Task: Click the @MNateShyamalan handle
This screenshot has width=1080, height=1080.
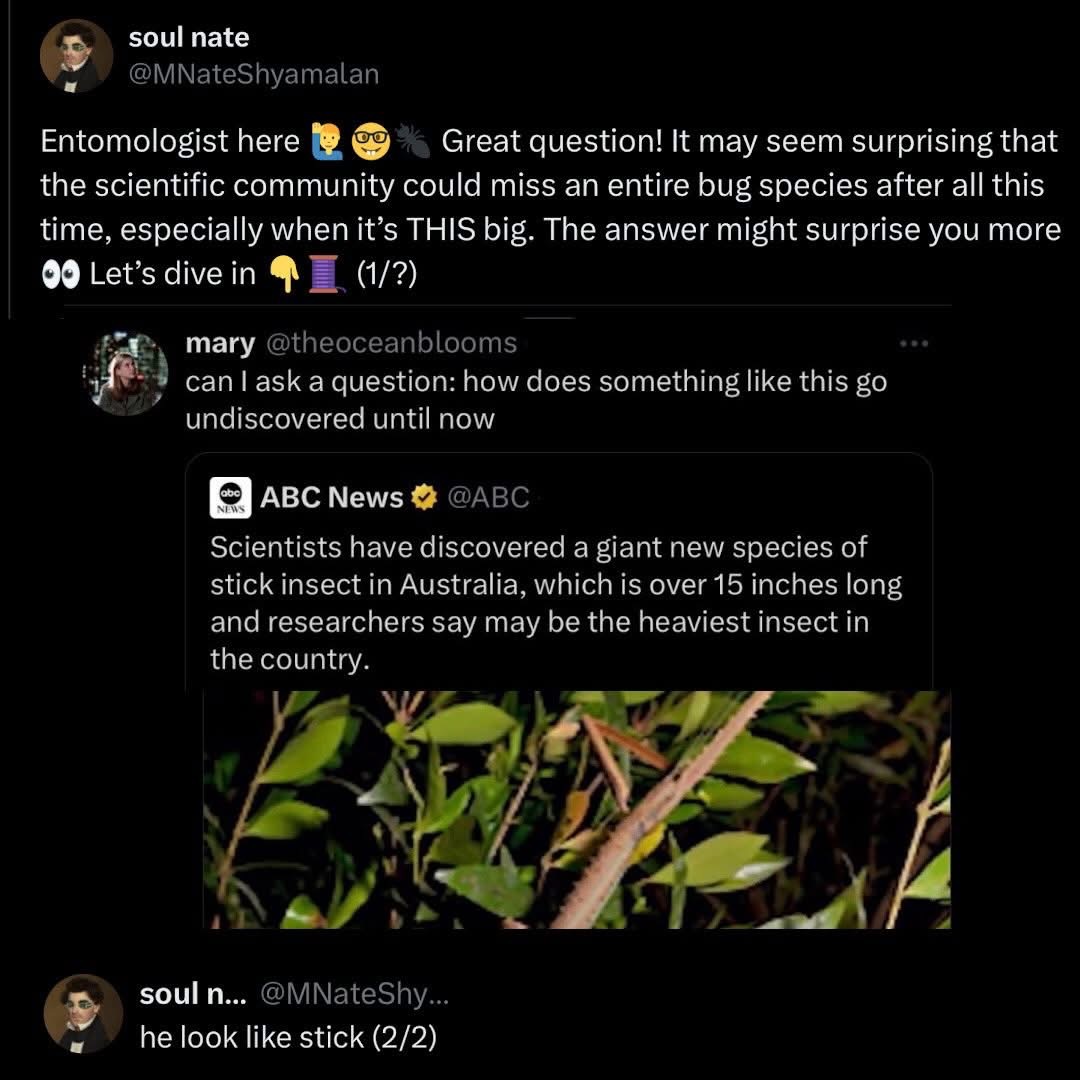Action: pyautogui.click(x=254, y=72)
